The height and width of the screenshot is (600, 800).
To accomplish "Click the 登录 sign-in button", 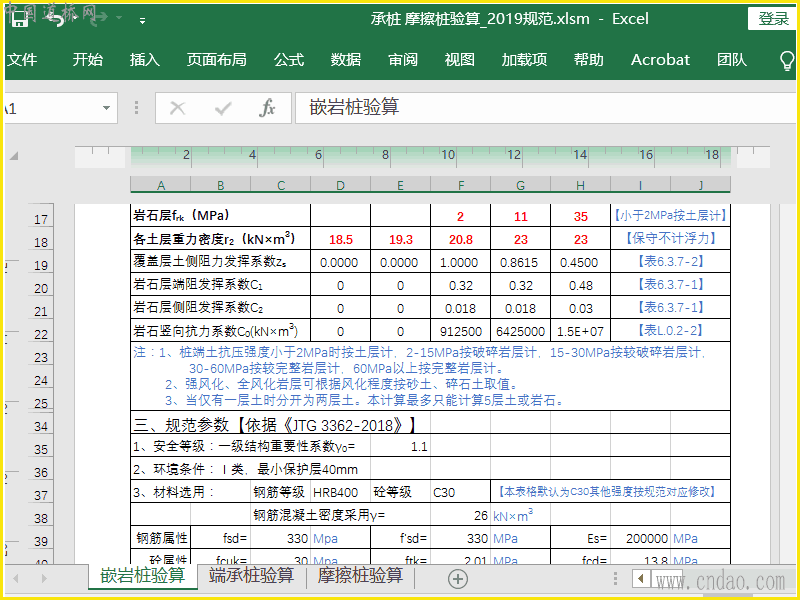I will point(773,18).
